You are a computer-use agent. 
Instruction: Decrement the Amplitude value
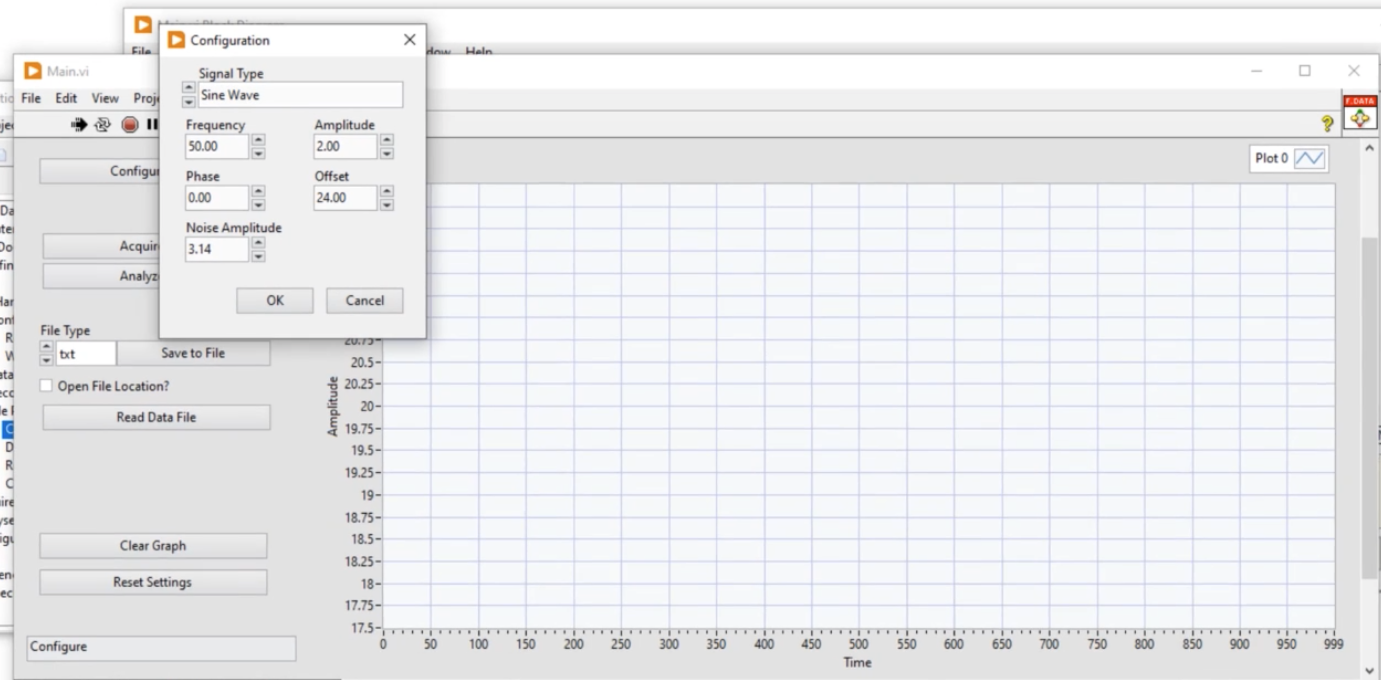pos(387,154)
